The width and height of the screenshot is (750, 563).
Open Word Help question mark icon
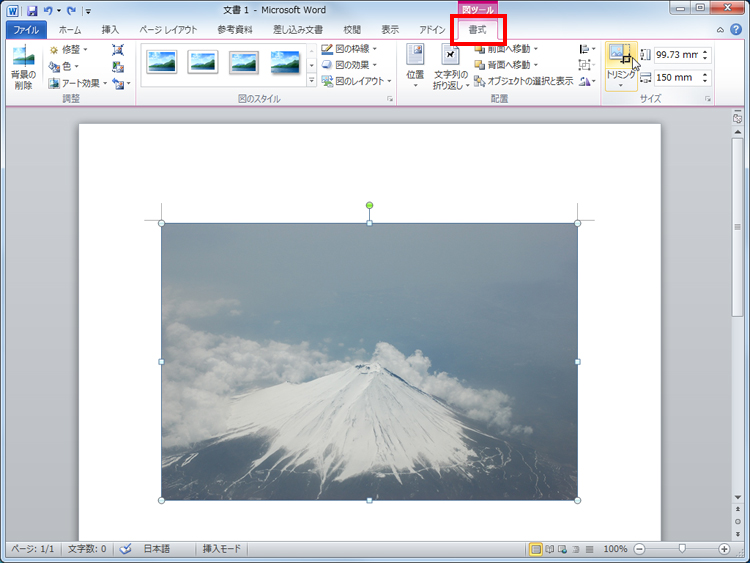point(736,30)
